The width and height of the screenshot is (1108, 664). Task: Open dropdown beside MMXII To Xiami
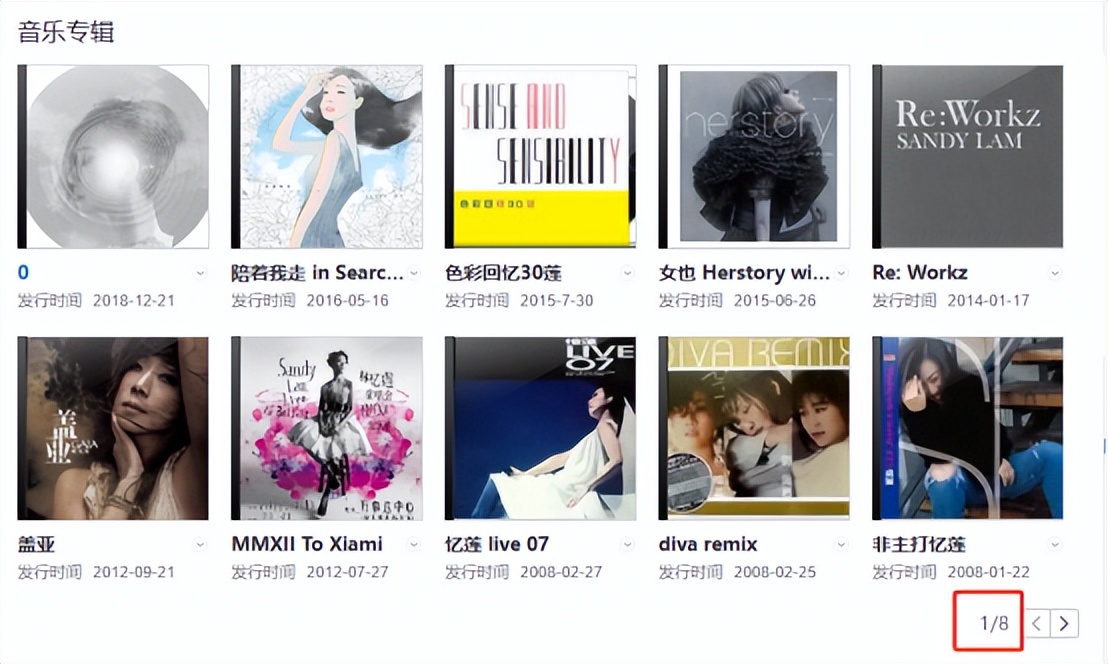[x=414, y=545]
